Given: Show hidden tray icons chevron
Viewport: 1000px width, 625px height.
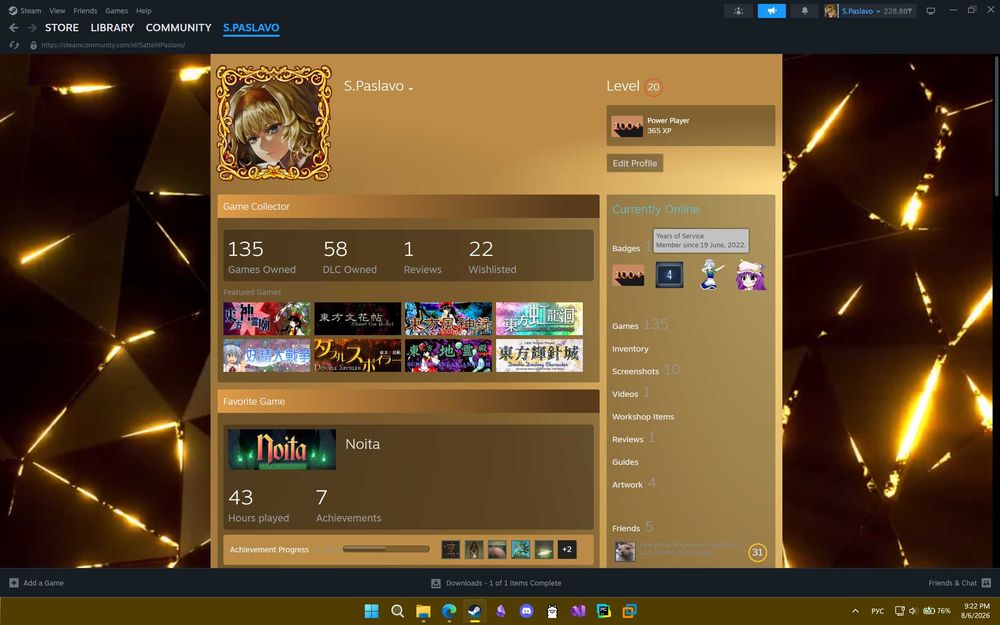Looking at the screenshot, I should tap(855, 611).
